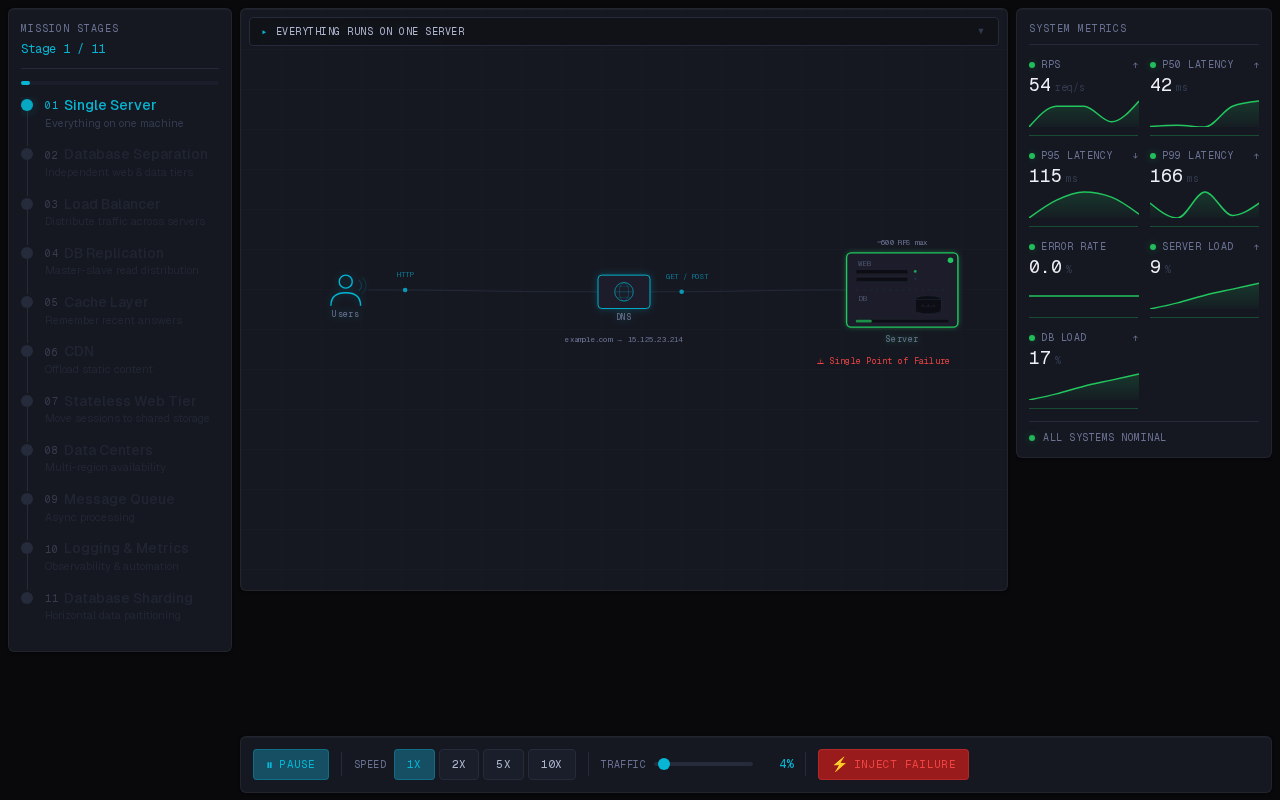Screen dimensions: 1280x800
Task: Select stage 06 CDN
Action: 120,360
